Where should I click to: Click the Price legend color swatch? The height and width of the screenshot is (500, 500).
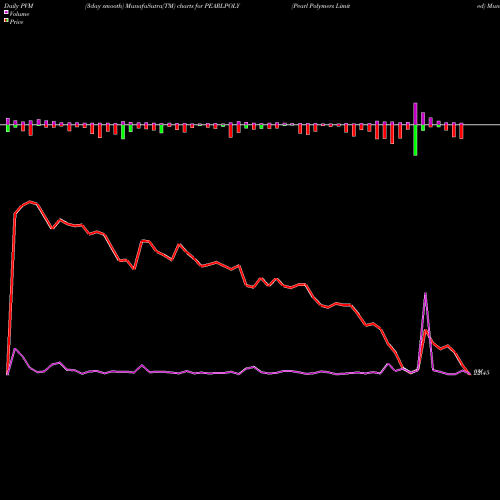pos(6,21)
